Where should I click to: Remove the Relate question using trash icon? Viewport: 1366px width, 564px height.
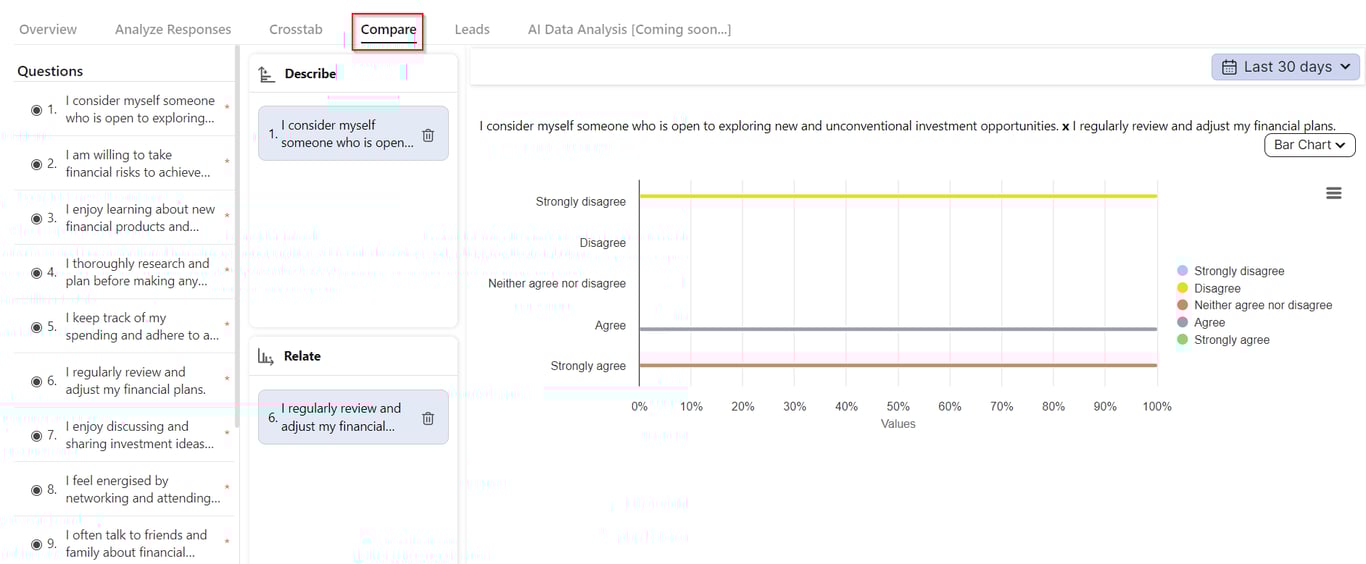point(428,418)
